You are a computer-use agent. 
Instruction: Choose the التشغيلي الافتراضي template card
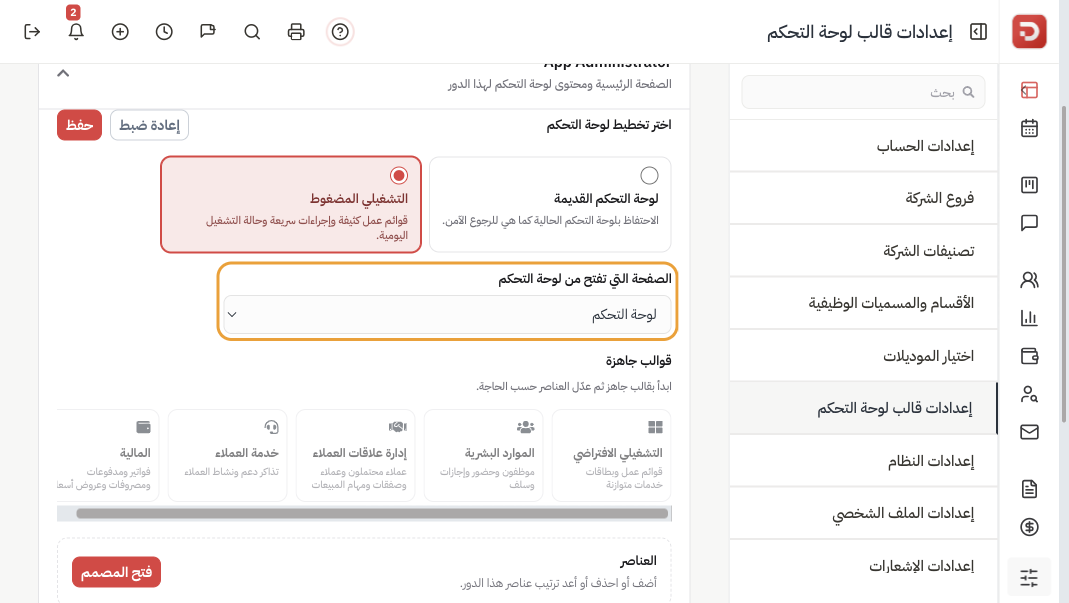point(612,455)
